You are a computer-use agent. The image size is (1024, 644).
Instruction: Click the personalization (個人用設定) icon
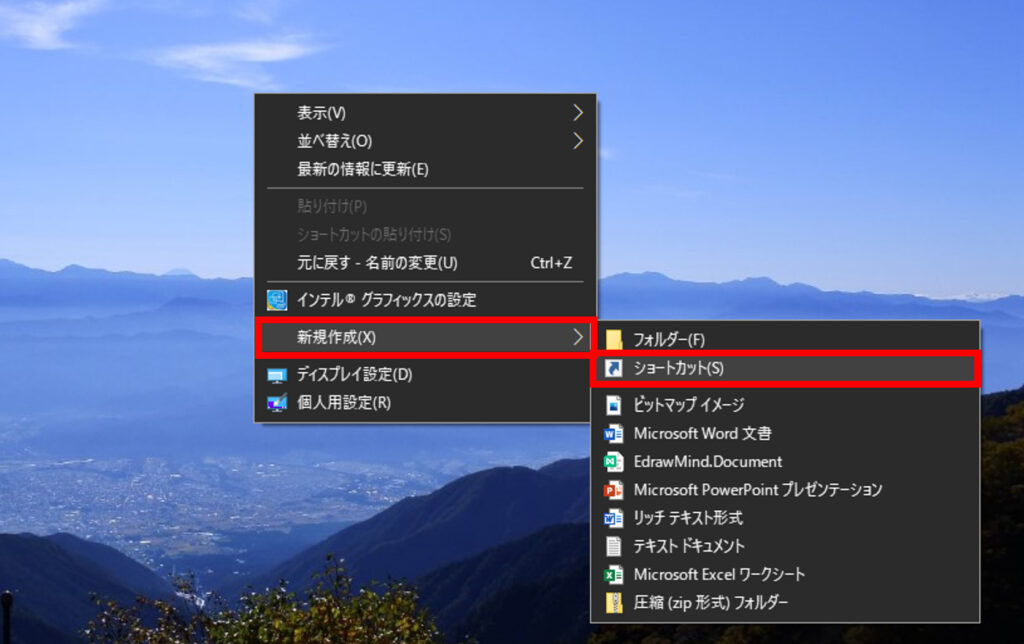coord(277,402)
